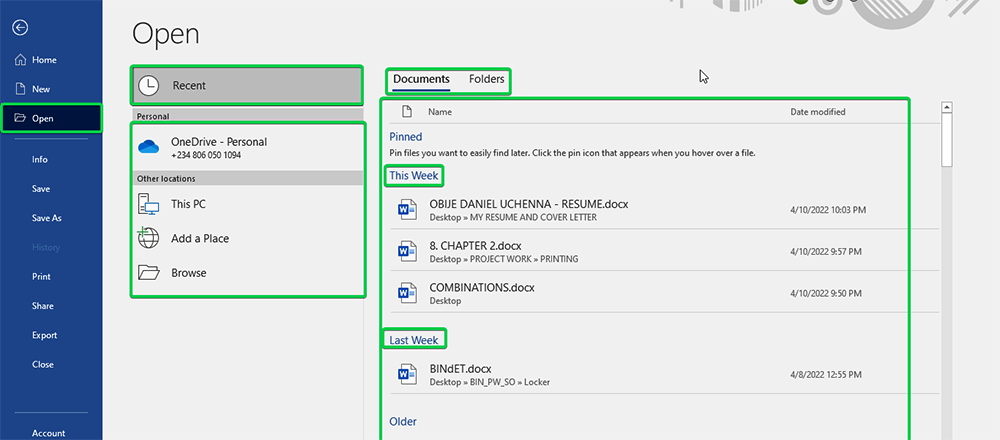Switch to the Folders tab
The image size is (1000, 440).
[x=487, y=79]
